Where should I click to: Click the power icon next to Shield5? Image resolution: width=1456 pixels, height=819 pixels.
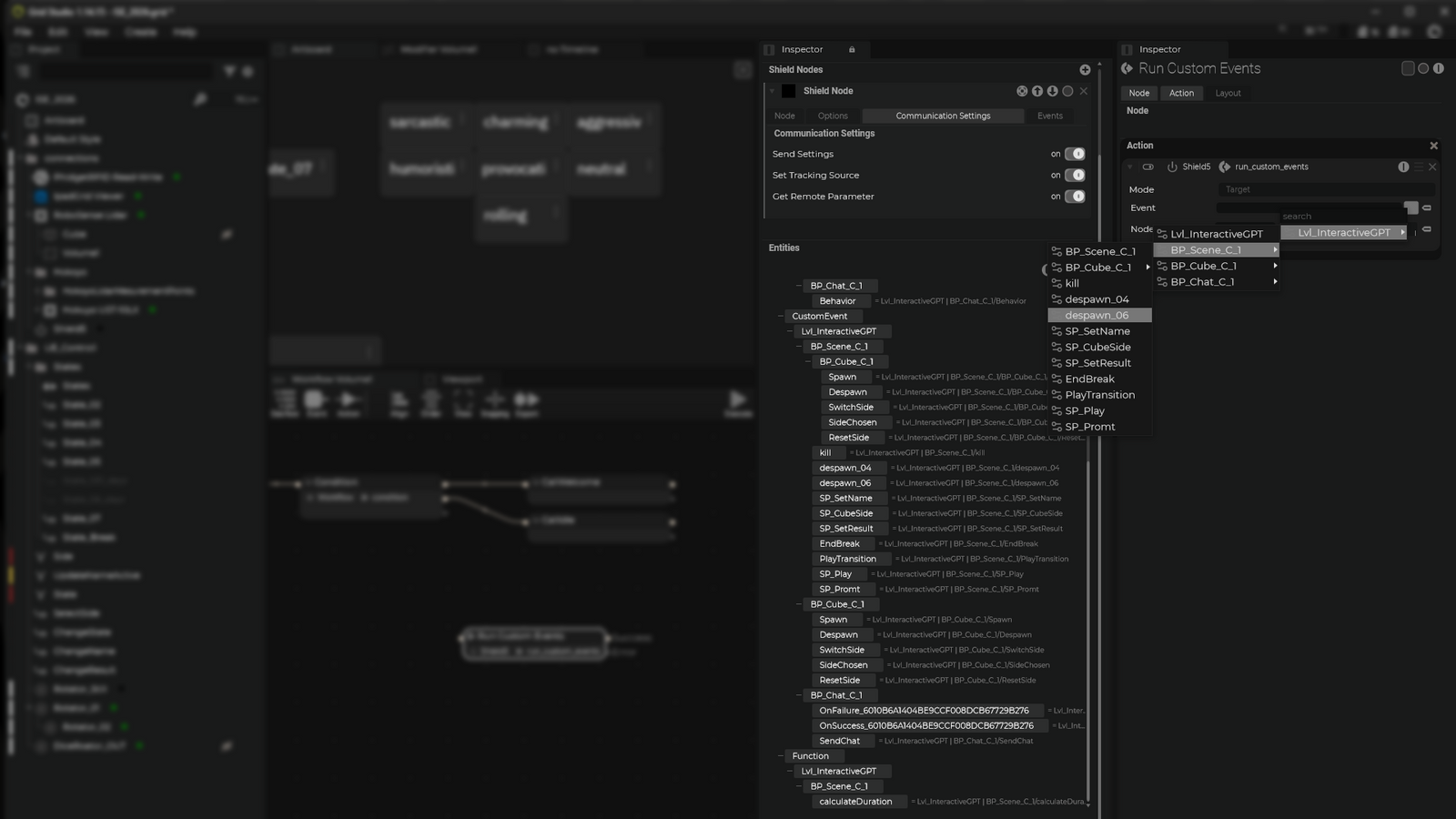point(1172,167)
